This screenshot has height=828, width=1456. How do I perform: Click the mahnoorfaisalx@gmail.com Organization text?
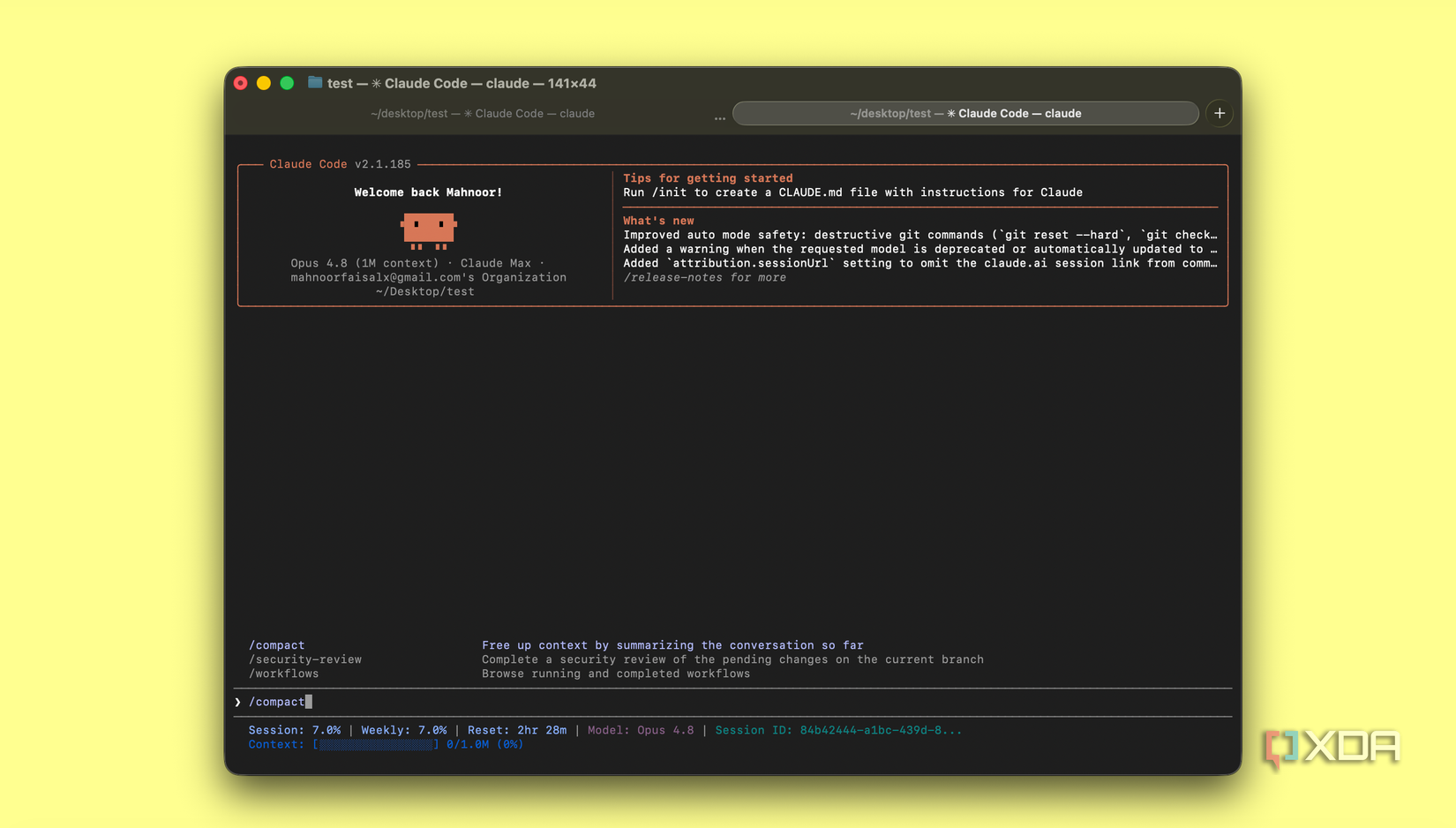tap(429, 277)
